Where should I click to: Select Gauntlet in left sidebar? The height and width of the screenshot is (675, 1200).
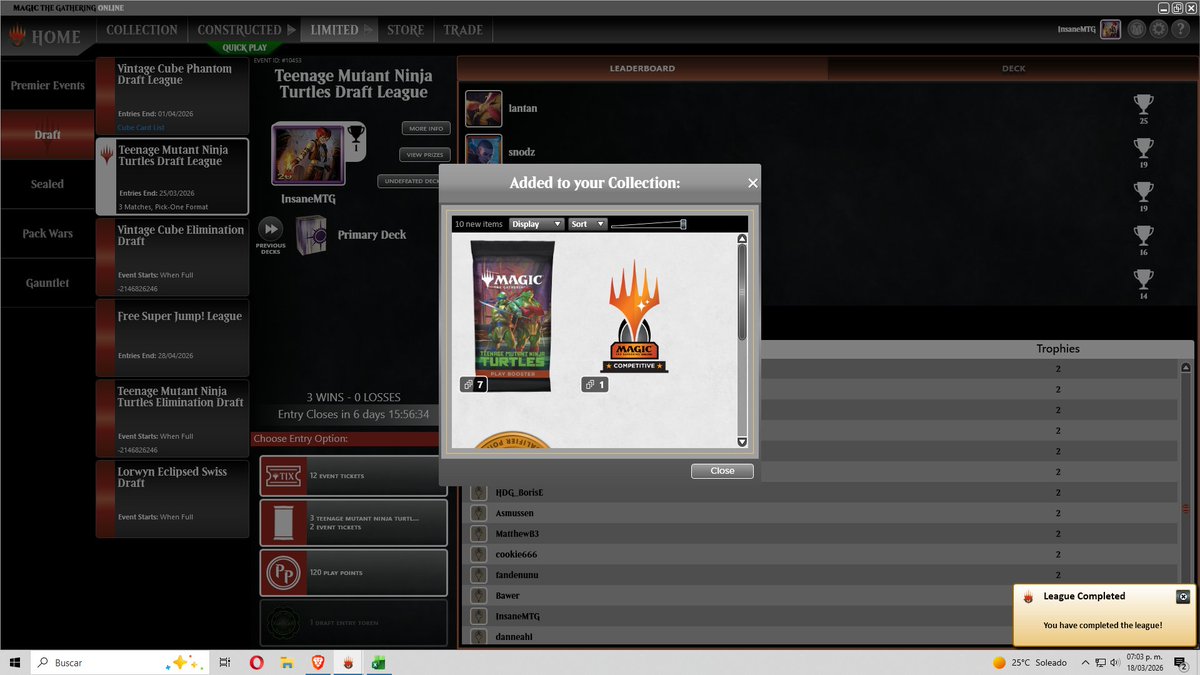tap(47, 283)
